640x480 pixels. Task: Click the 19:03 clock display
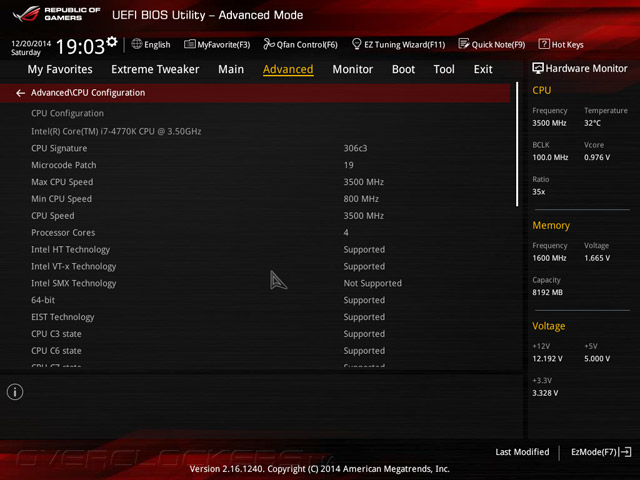coord(80,46)
